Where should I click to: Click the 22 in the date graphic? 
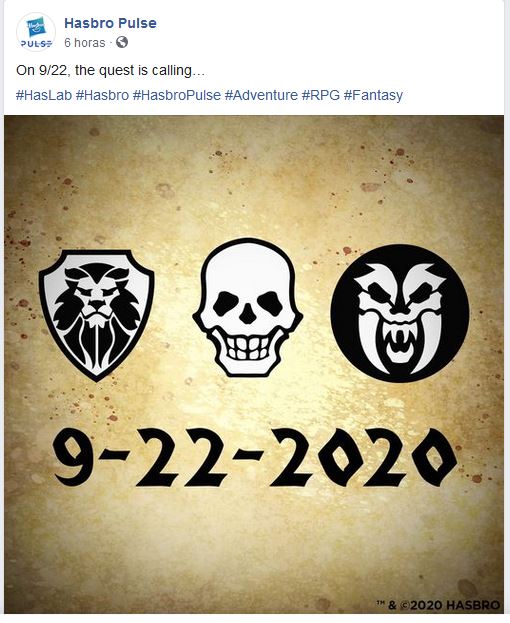pyautogui.click(x=182, y=457)
